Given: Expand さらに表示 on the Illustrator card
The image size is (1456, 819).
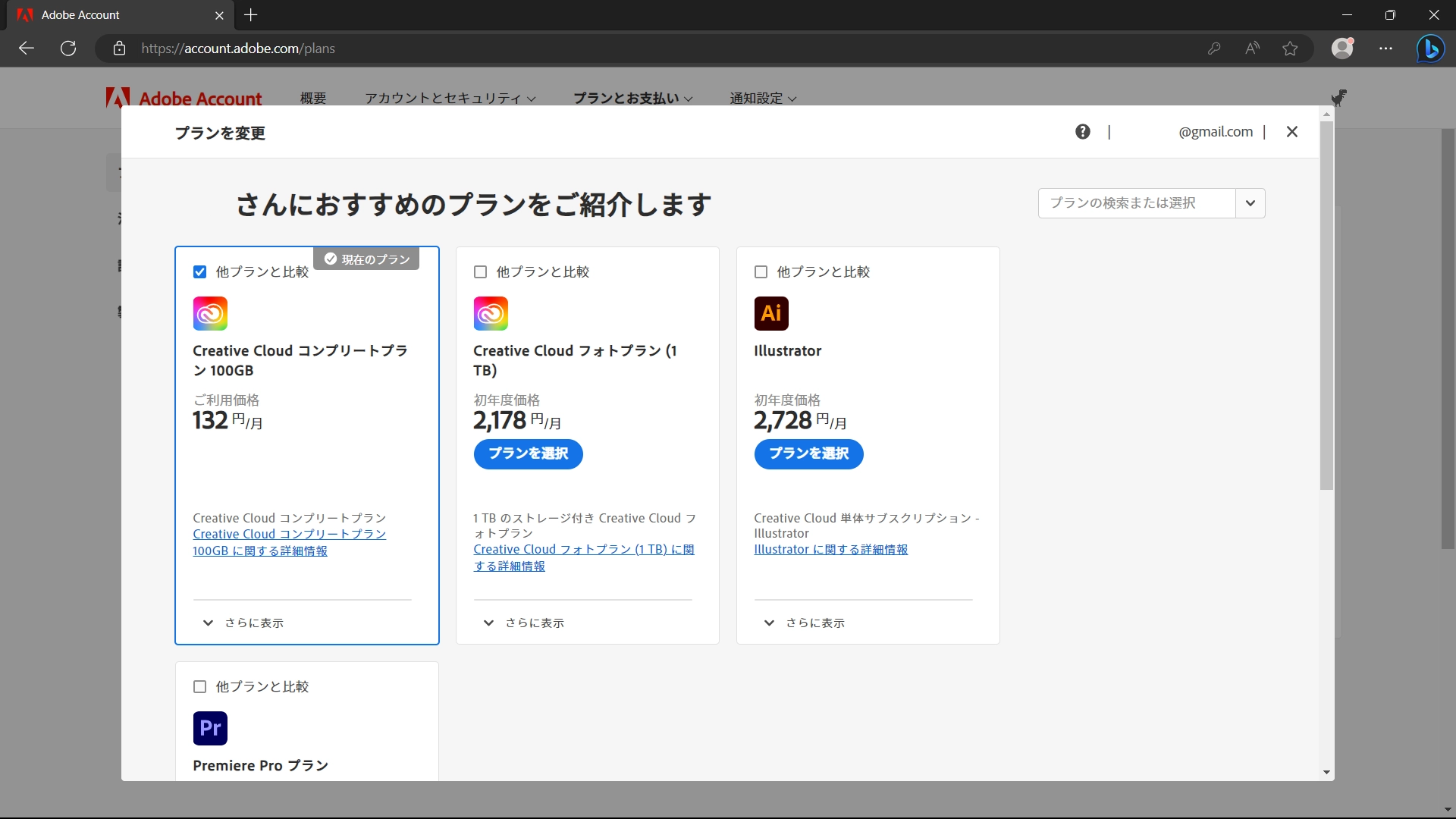Looking at the screenshot, I should 804,623.
